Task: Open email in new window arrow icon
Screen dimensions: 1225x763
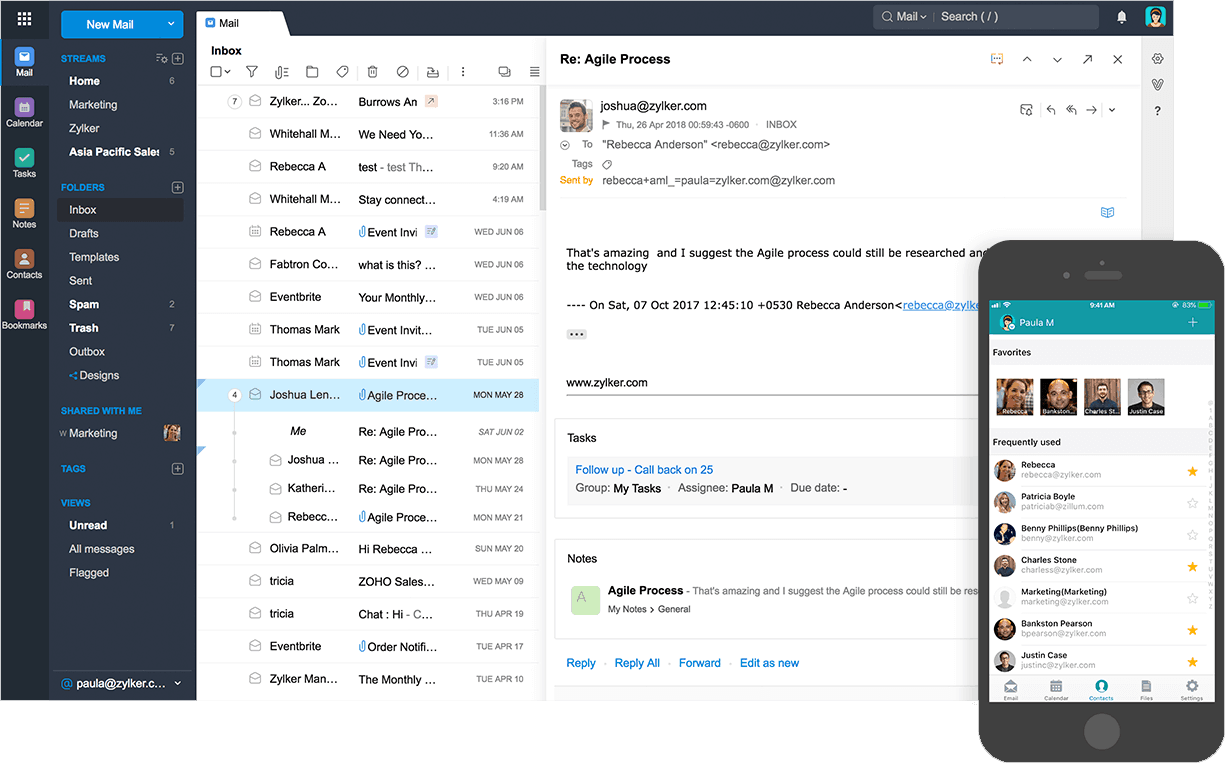Action: [1087, 60]
